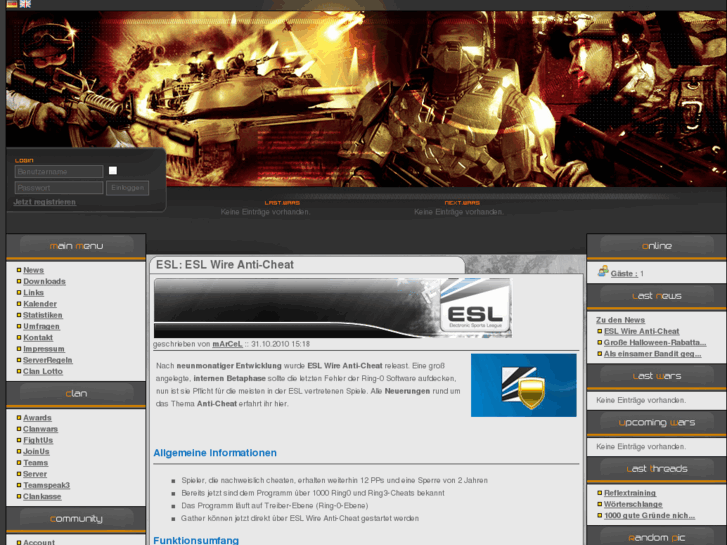727x545 pixels.
Task: Click the Einloggen button
Action: pyautogui.click(x=128, y=188)
